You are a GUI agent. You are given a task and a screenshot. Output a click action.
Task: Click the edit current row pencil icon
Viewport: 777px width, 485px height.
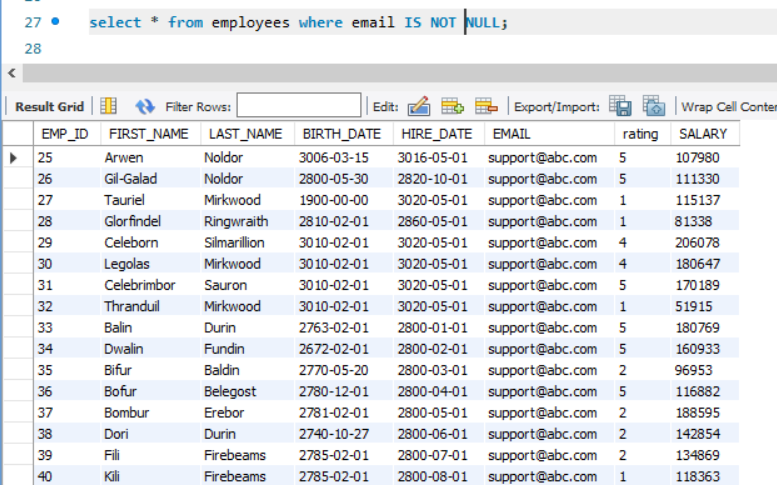(419, 106)
